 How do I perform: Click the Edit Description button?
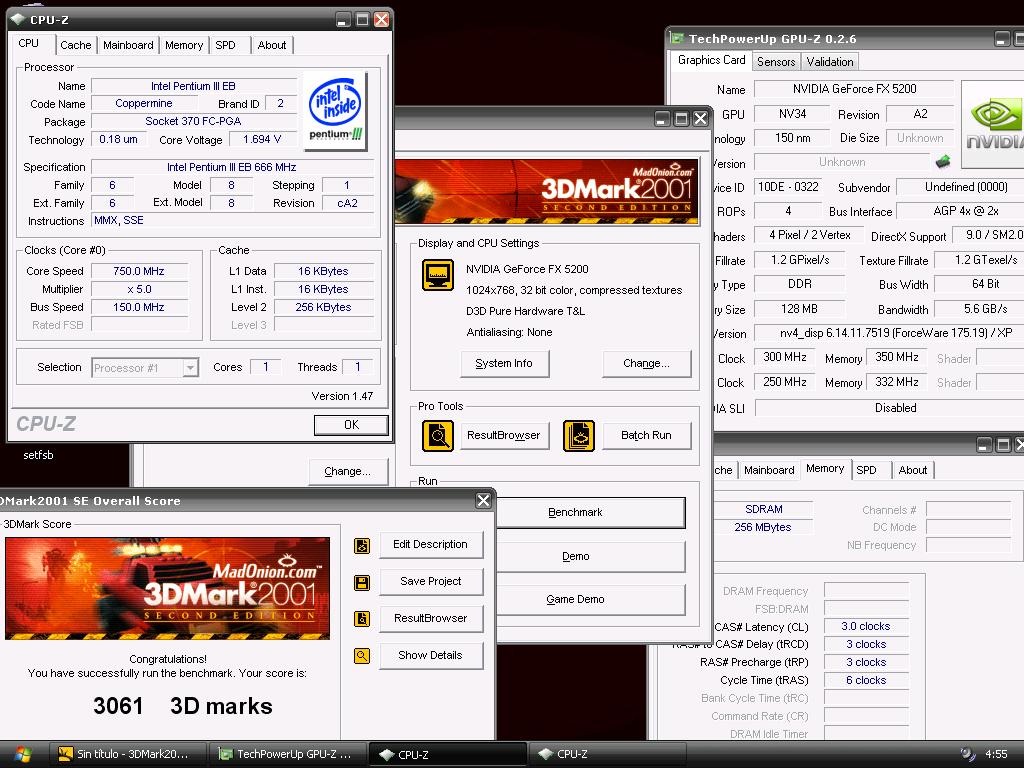pos(431,545)
